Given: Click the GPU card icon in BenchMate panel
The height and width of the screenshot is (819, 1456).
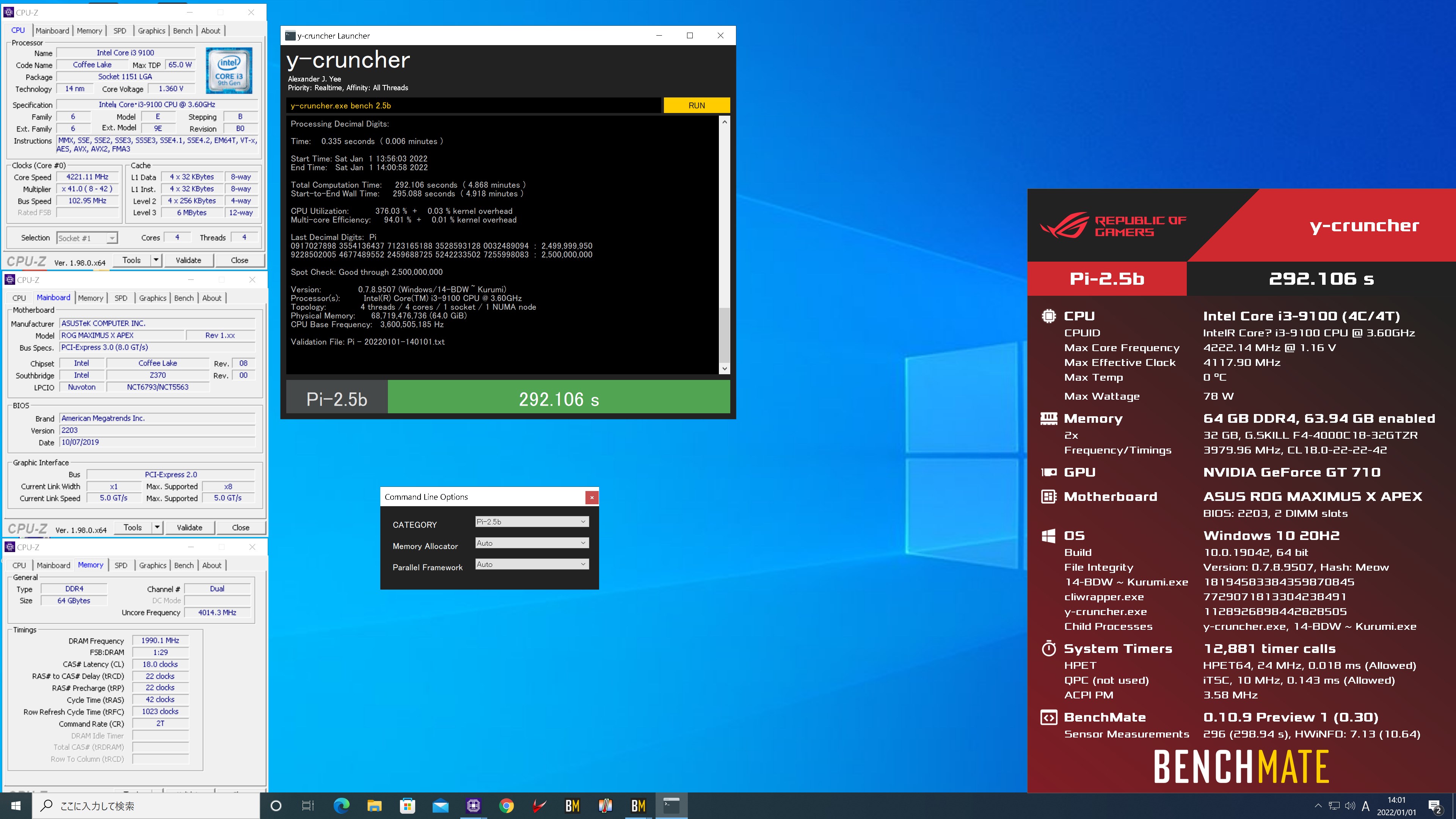Looking at the screenshot, I should point(1048,472).
